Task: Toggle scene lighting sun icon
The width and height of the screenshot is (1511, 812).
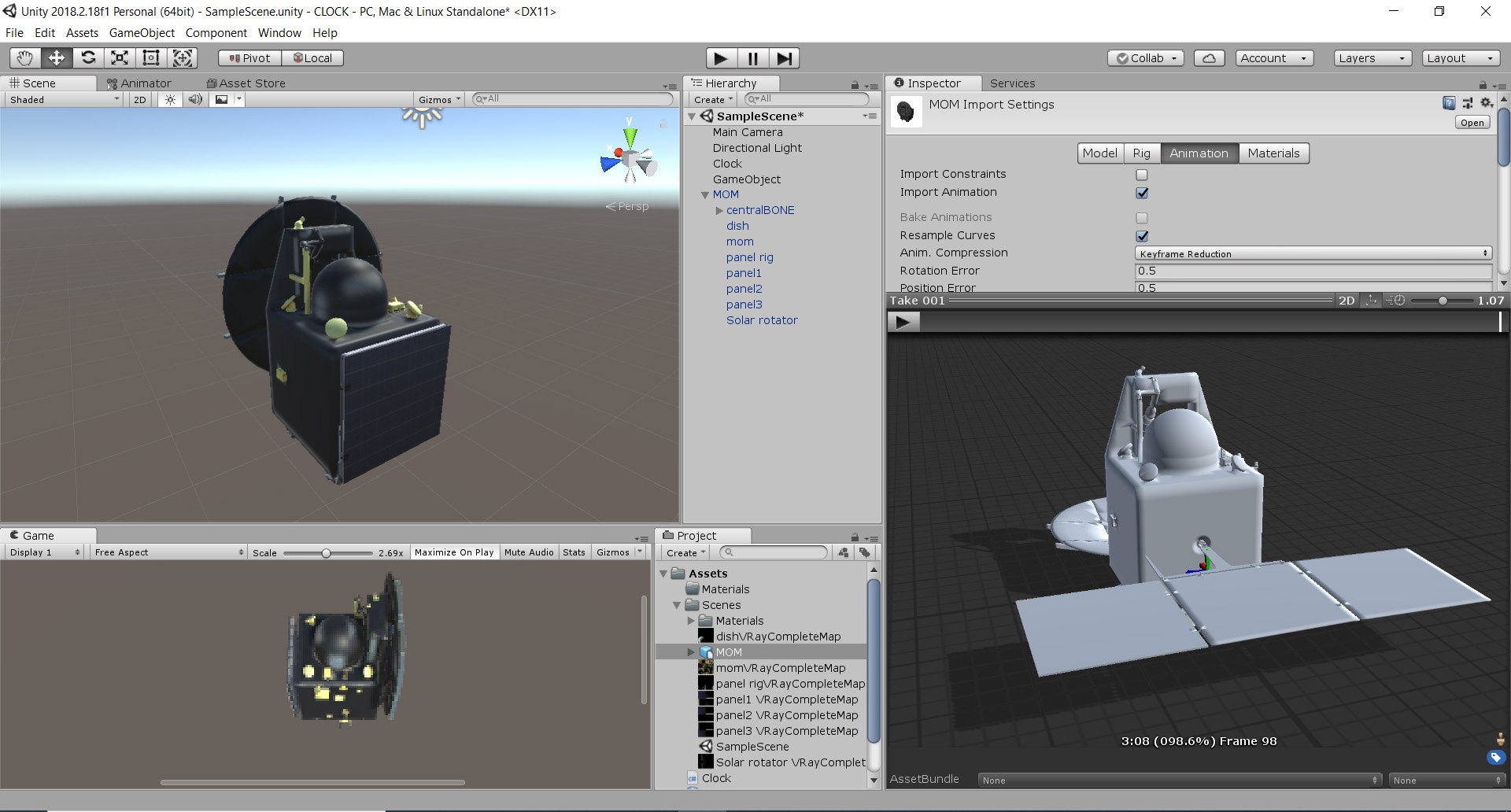Action: (170, 100)
